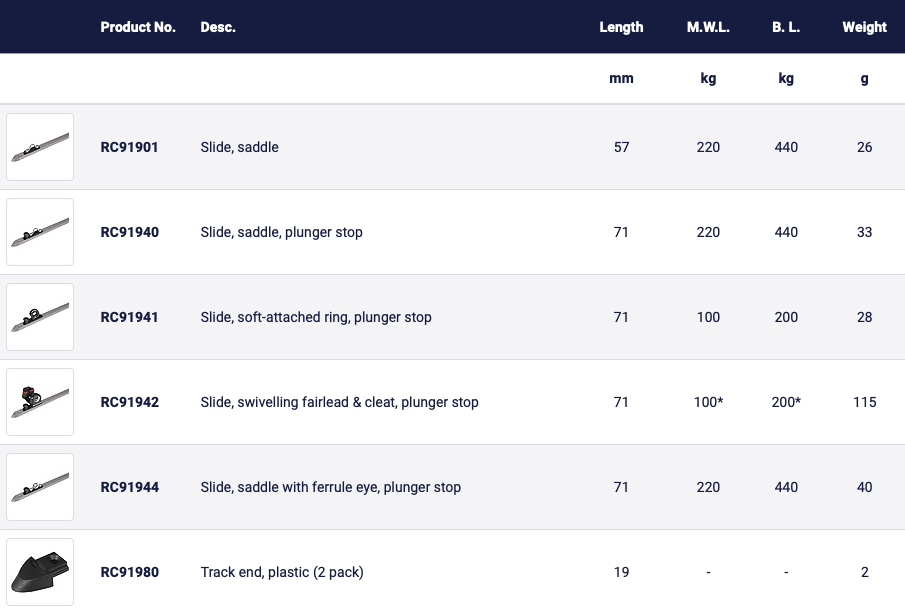Image resolution: width=905 pixels, height=613 pixels.
Task: Select product number RC91940
Action: 129,232
